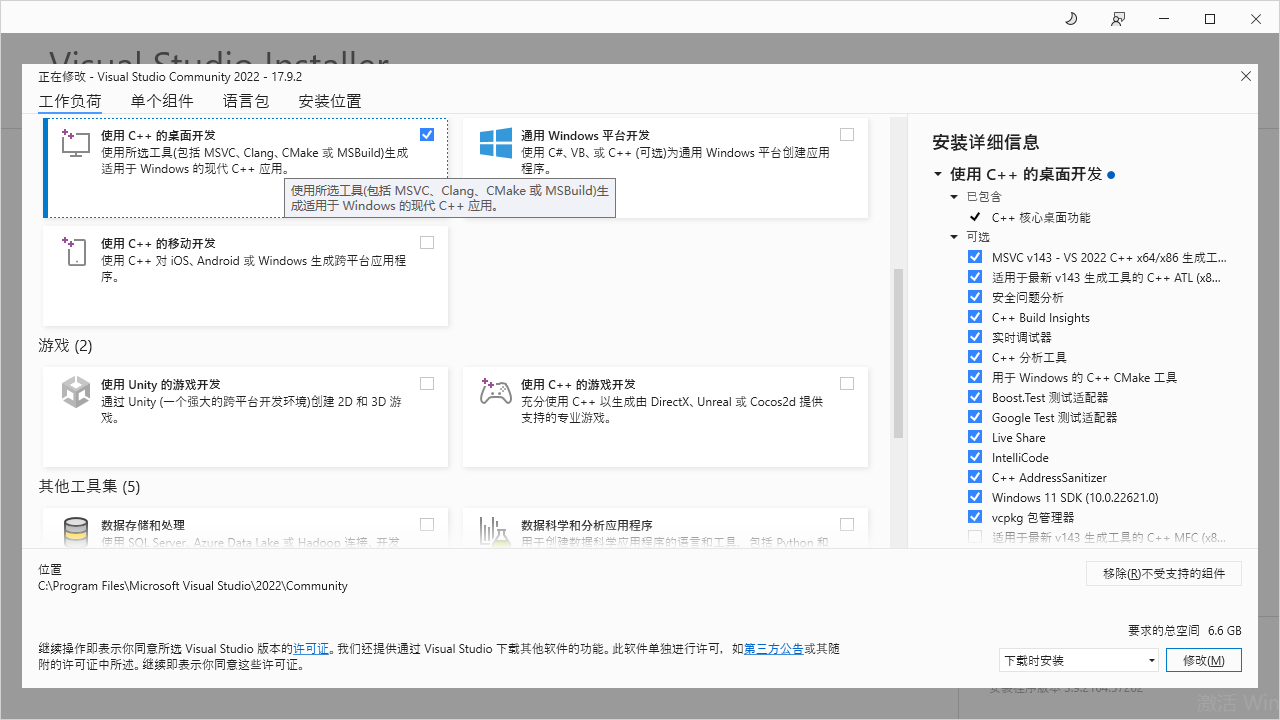Click the 移除不受支持的组件 button

coord(1164,573)
